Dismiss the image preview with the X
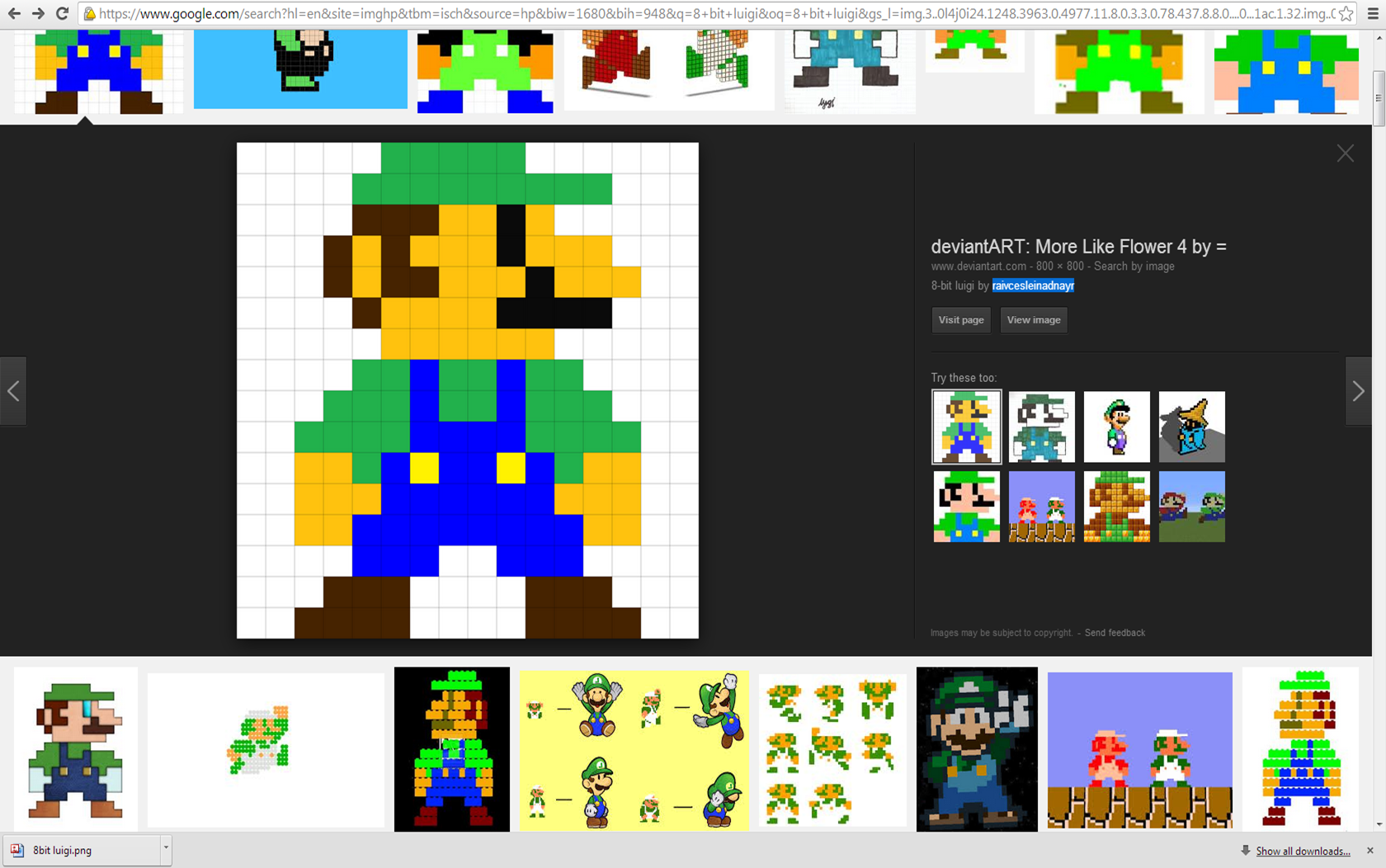This screenshot has width=1386, height=868. (1345, 153)
